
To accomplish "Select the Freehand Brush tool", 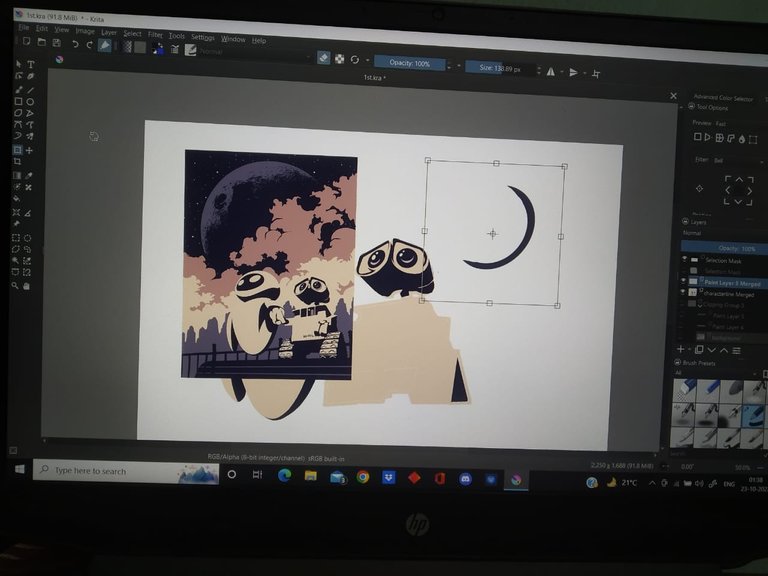I will pos(19,90).
